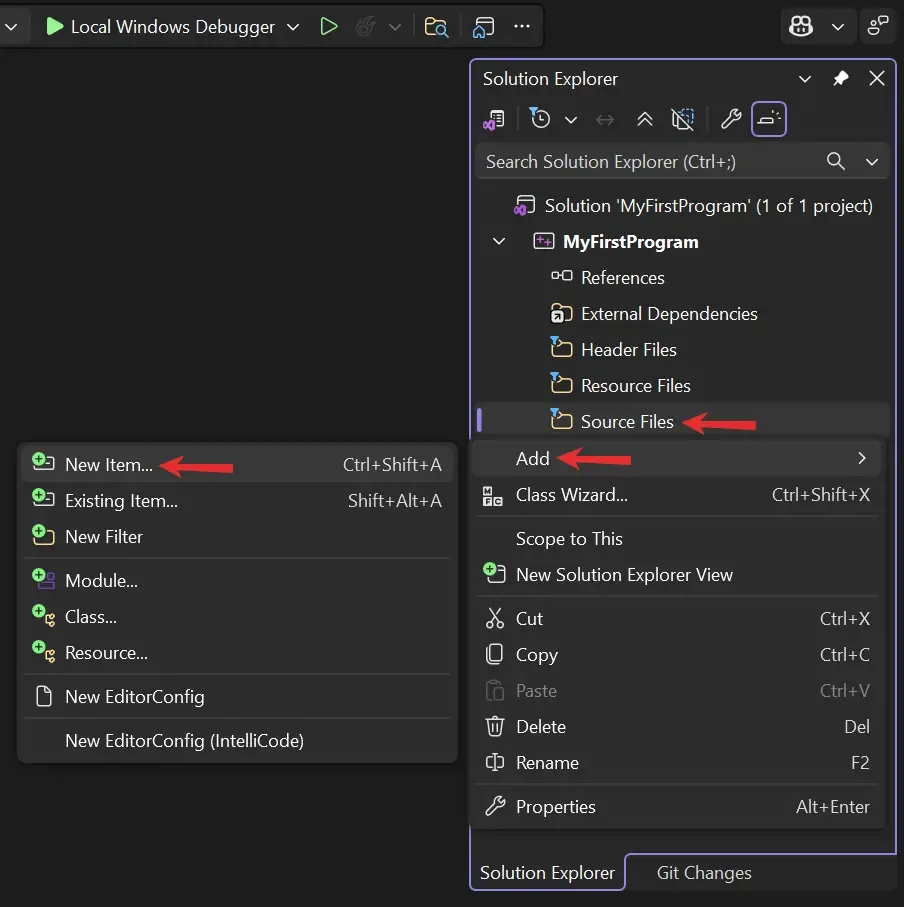The image size is (904, 907).
Task: Click the Find in Files folder icon
Action: [x=436, y=27]
